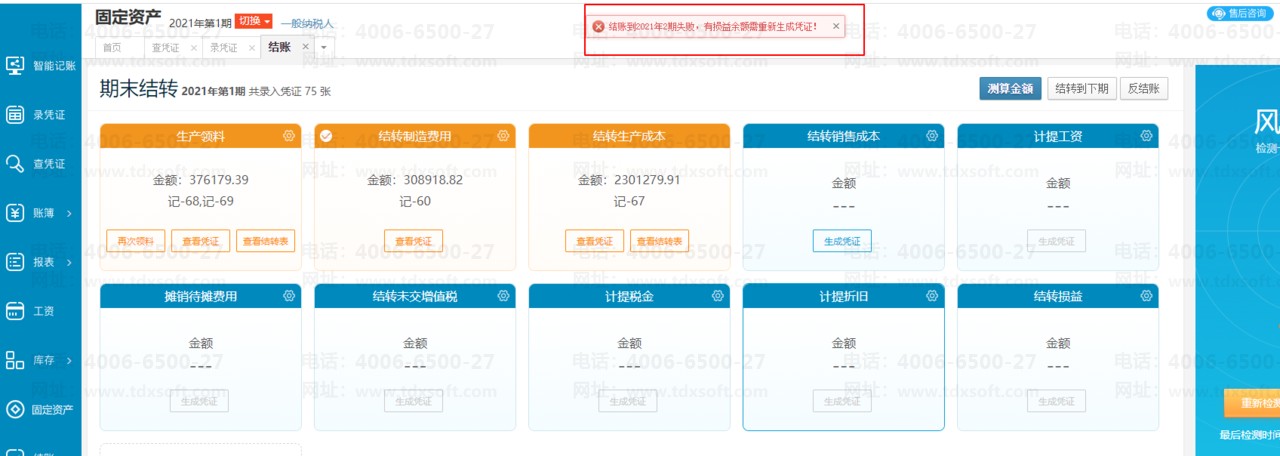The height and width of the screenshot is (456, 1280).
Task: Open the 切换 period dropdown
Action: [254, 22]
